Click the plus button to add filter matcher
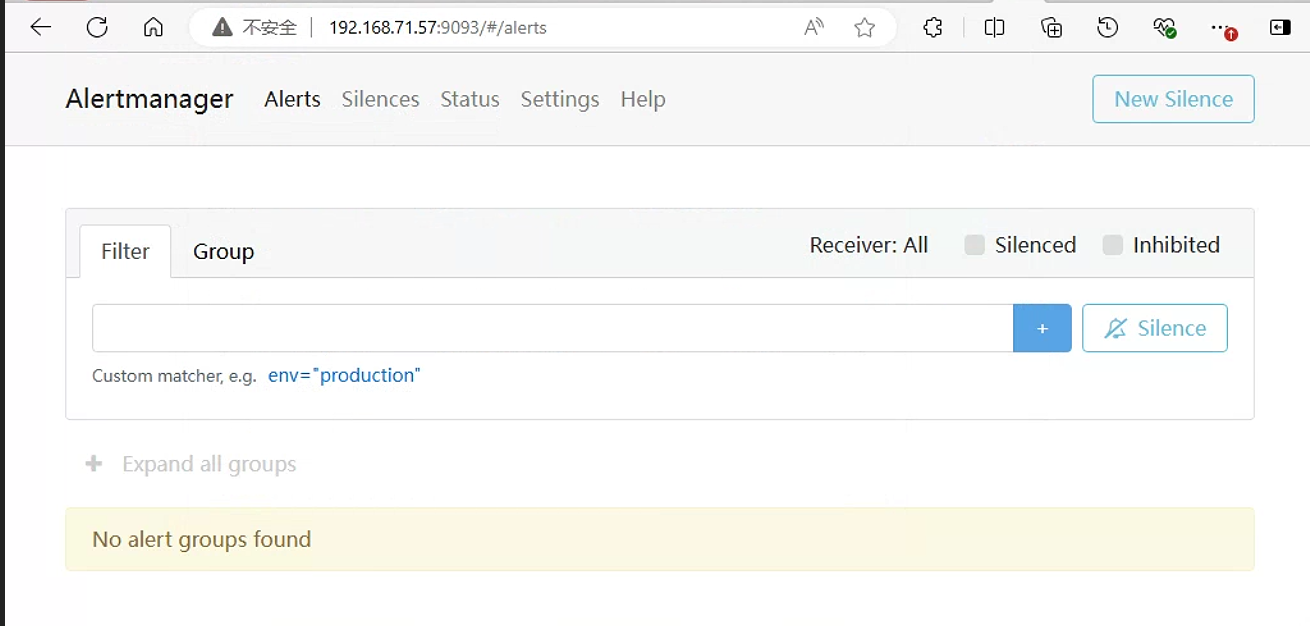 click(x=1042, y=328)
